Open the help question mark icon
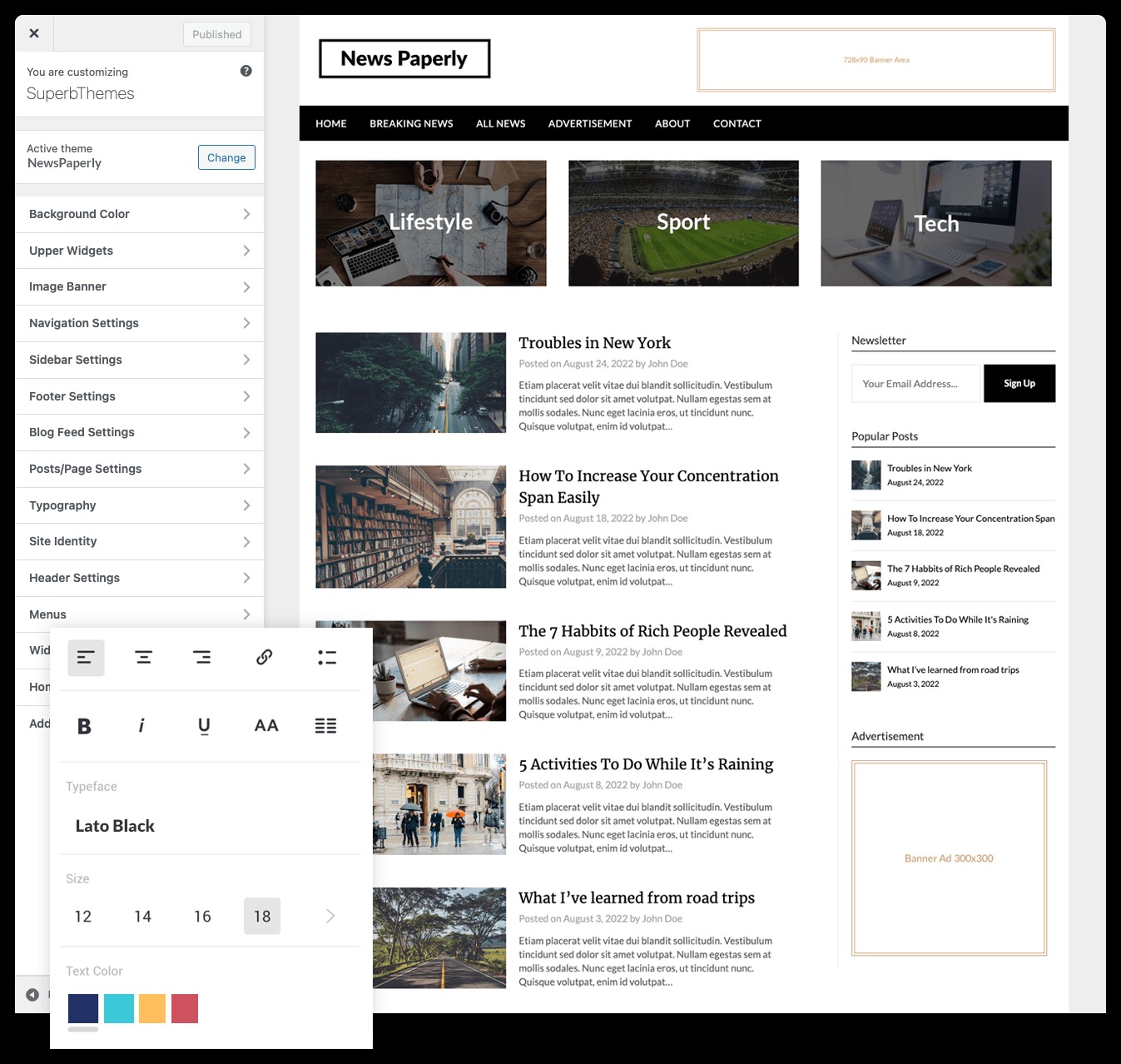Image resolution: width=1121 pixels, height=1064 pixels. pyautogui.click(x=246, y=71)
